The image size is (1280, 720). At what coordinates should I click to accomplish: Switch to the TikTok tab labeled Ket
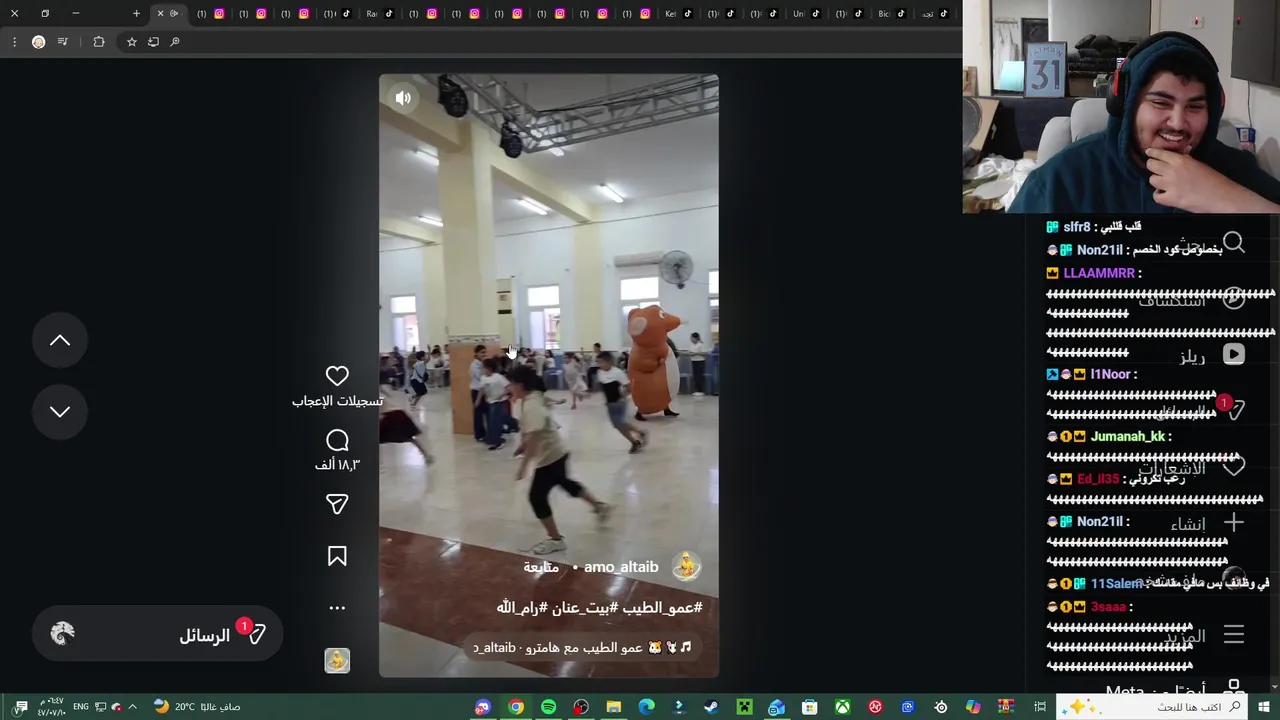point(679,14)
